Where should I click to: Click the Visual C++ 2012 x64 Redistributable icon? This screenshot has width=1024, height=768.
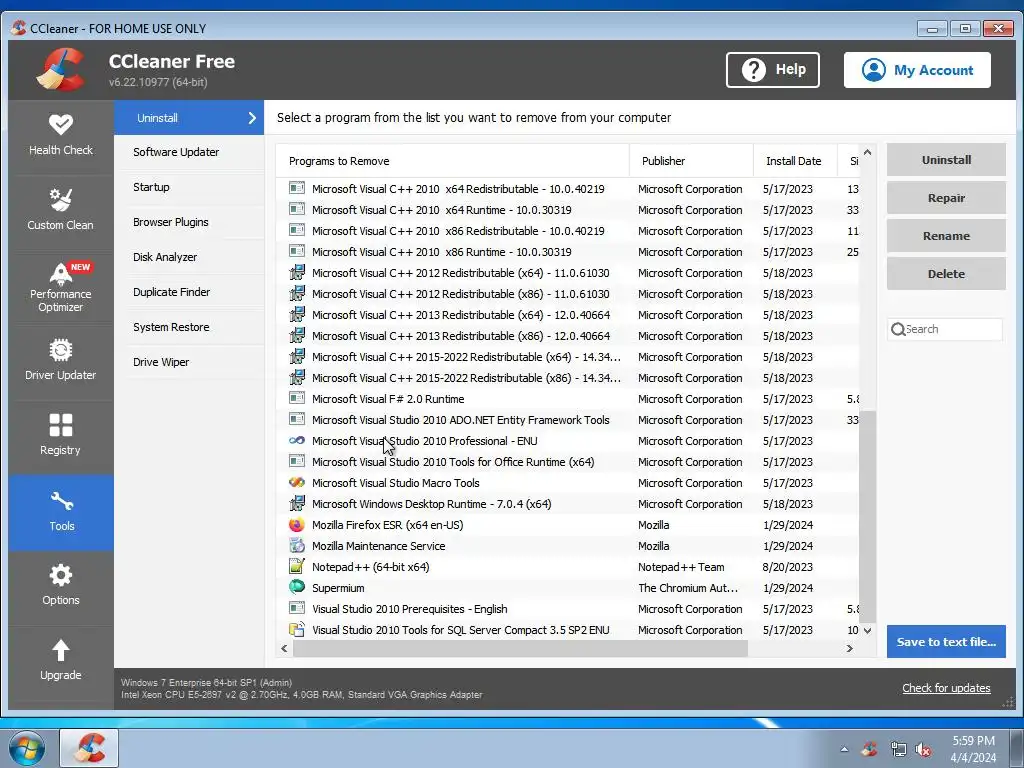tap(296, 273)
